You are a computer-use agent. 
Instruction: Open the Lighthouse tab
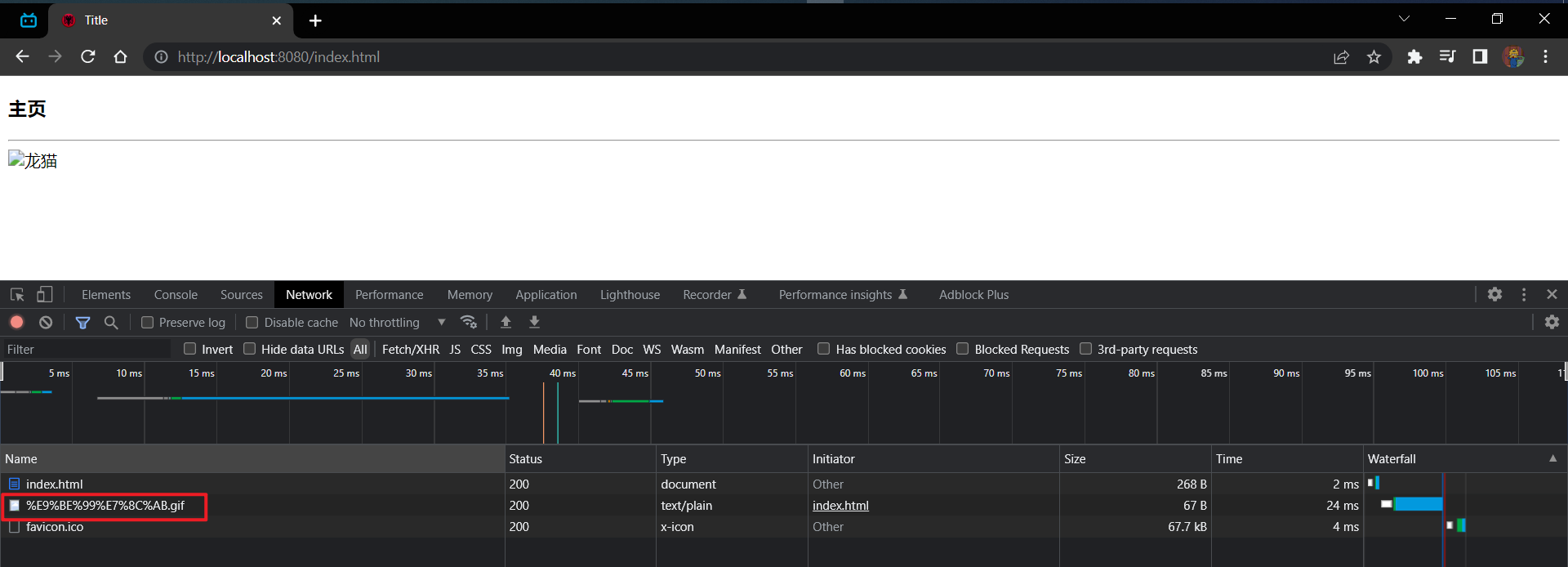coord(630,295)
